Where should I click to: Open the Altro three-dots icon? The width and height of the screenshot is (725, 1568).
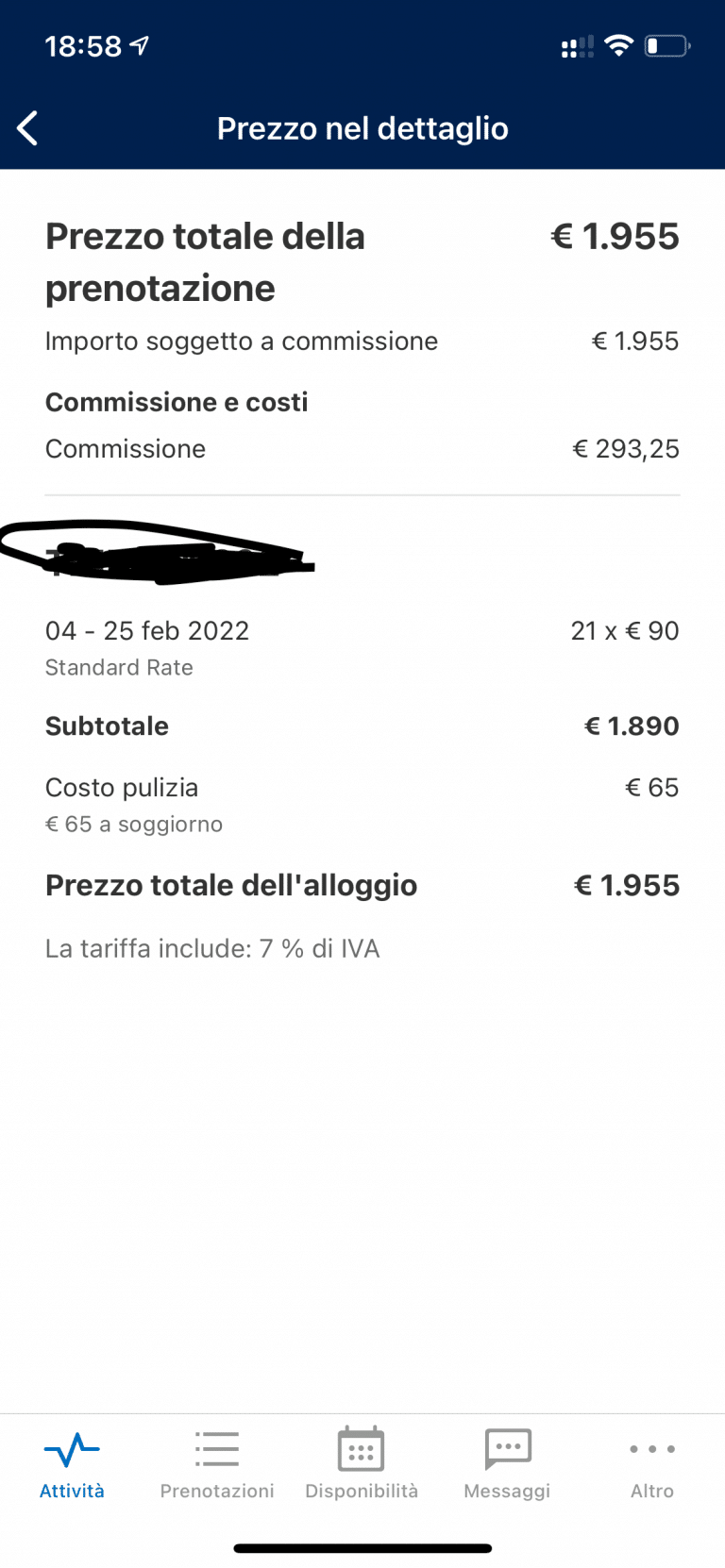click(652, 1449)
